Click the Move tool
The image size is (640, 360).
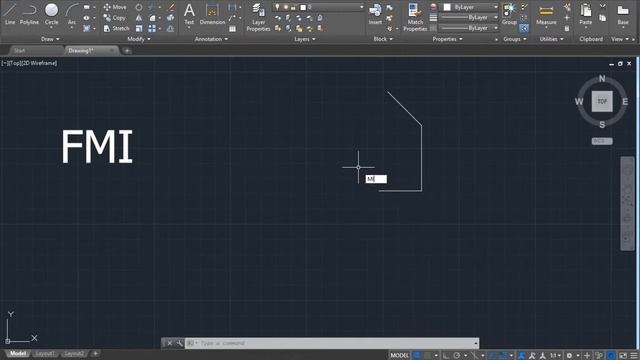(115, 7)
